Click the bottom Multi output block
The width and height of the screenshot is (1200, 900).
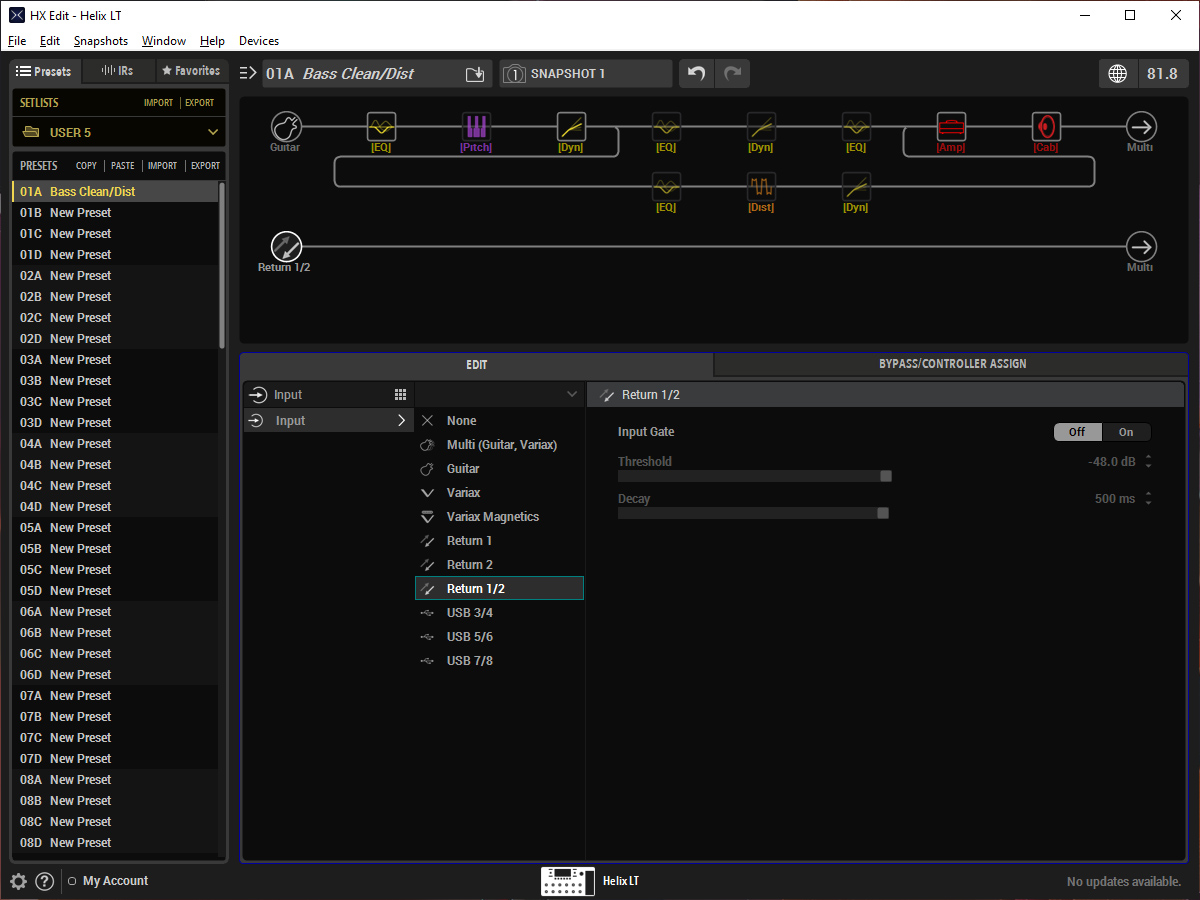(1141, 247)
